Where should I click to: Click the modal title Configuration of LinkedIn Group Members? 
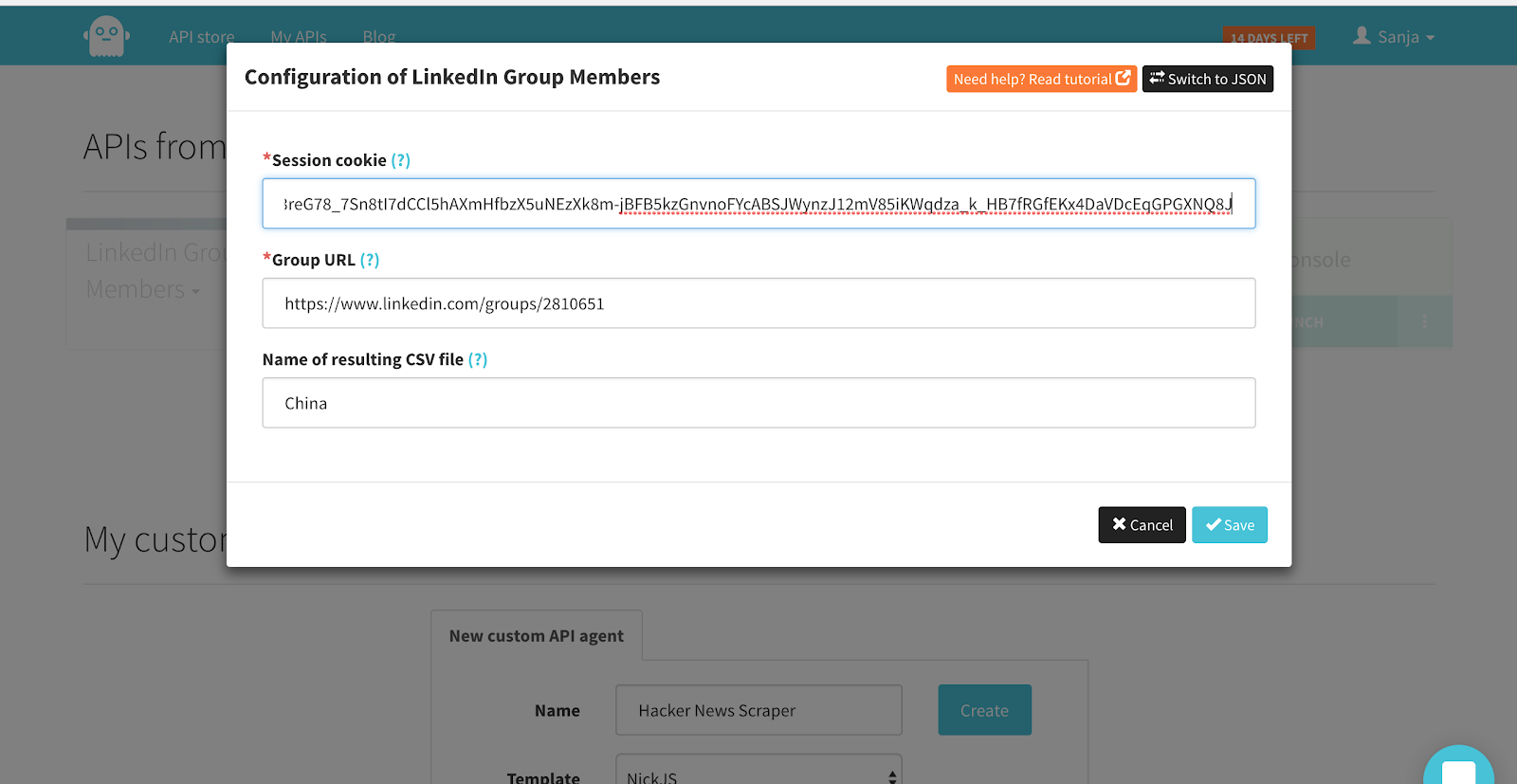[x=452, y=77]
